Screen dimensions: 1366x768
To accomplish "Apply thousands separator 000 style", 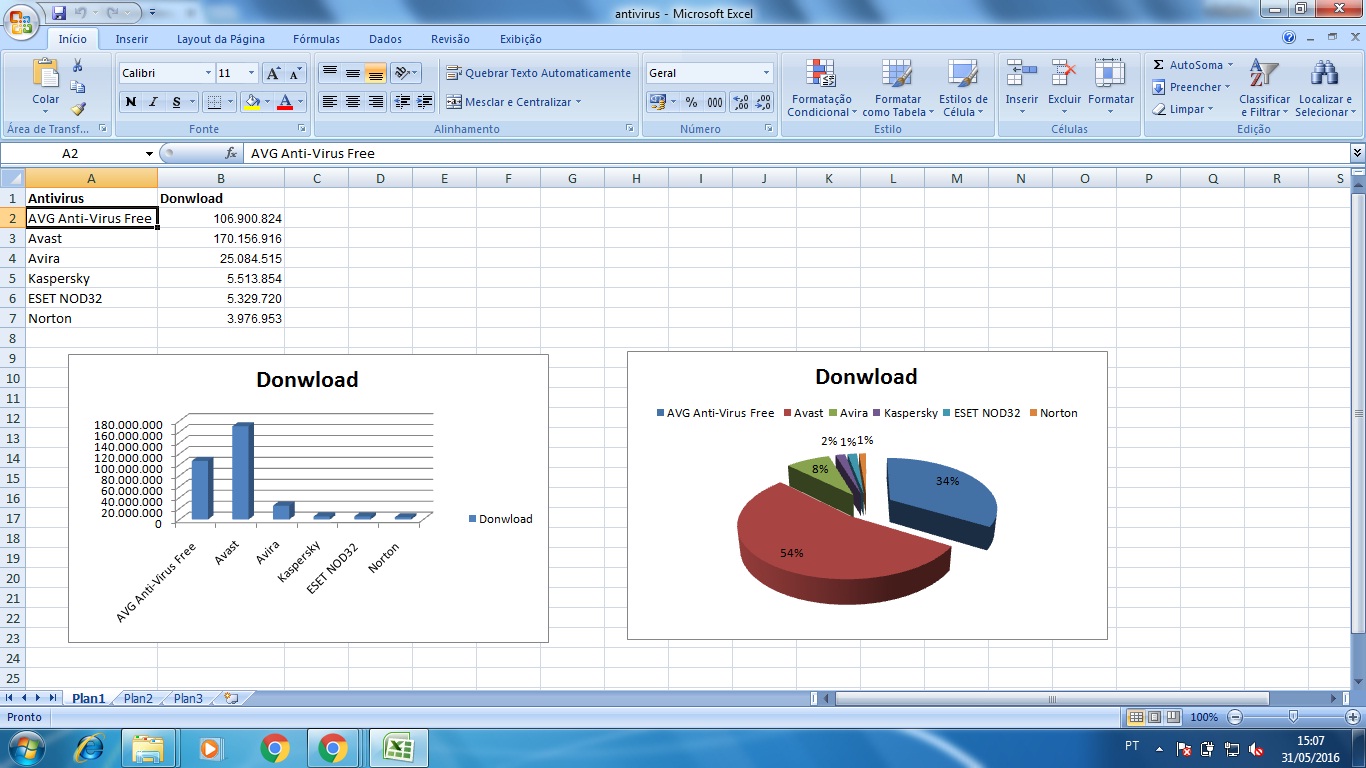I will [715, 102].
